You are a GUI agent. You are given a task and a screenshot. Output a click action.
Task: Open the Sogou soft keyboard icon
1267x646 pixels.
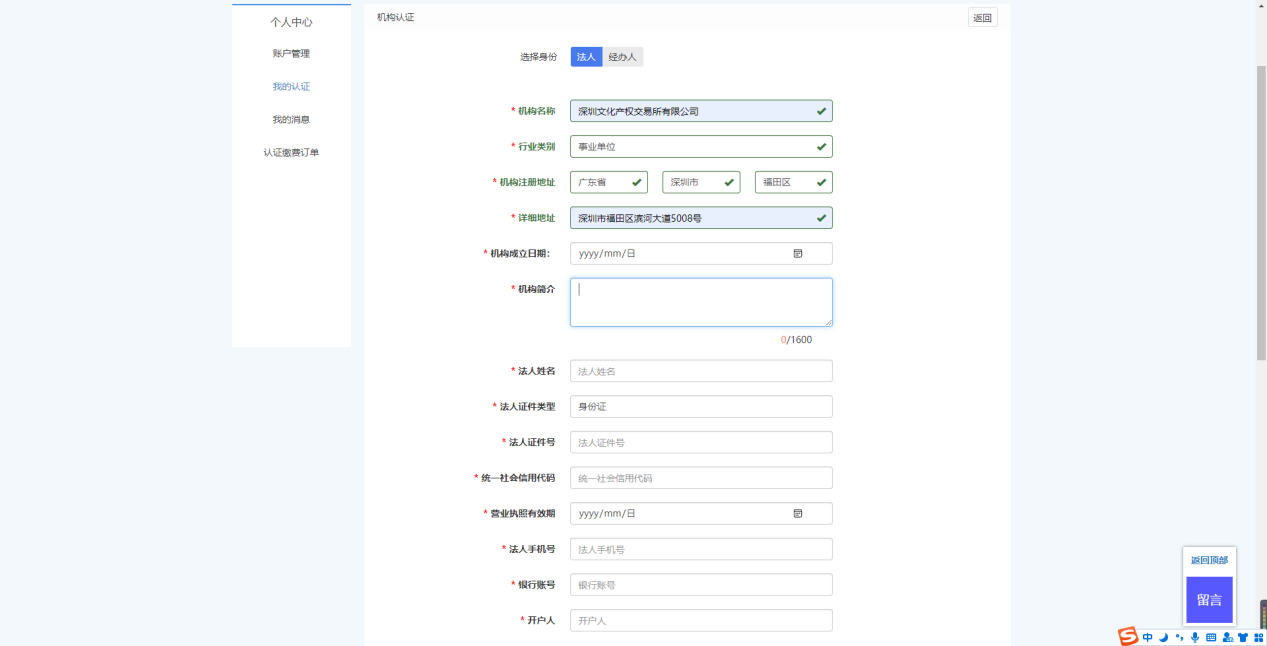[x=1211, y=637]
